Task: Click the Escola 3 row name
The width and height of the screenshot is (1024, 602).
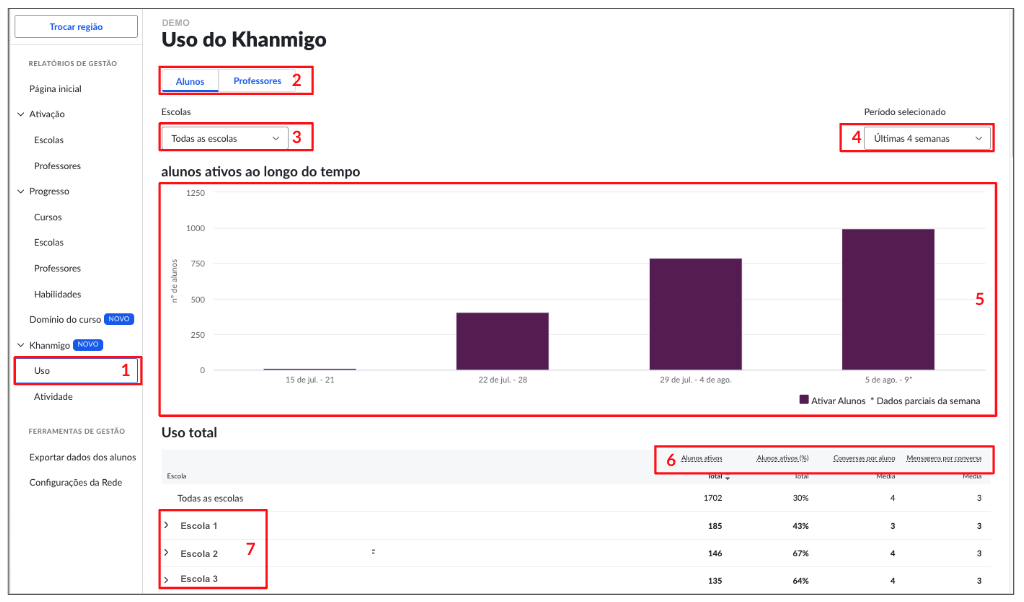Action: point(199,579)
